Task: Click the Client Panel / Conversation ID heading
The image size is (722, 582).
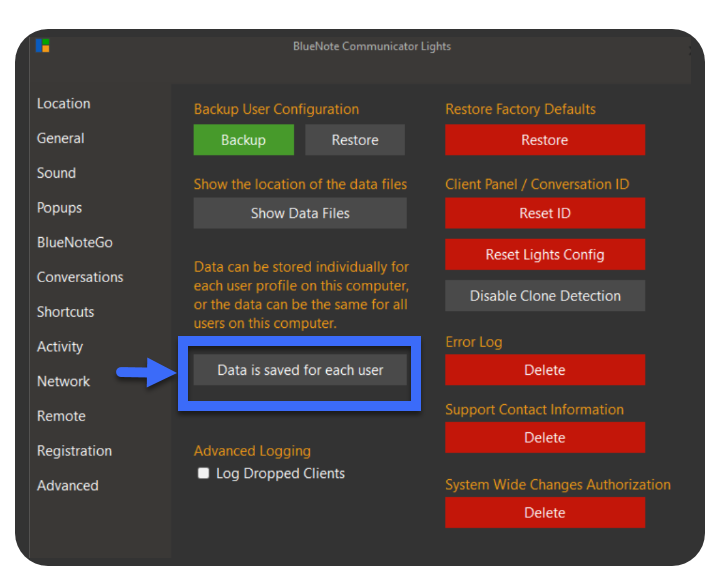Action: 537,184
